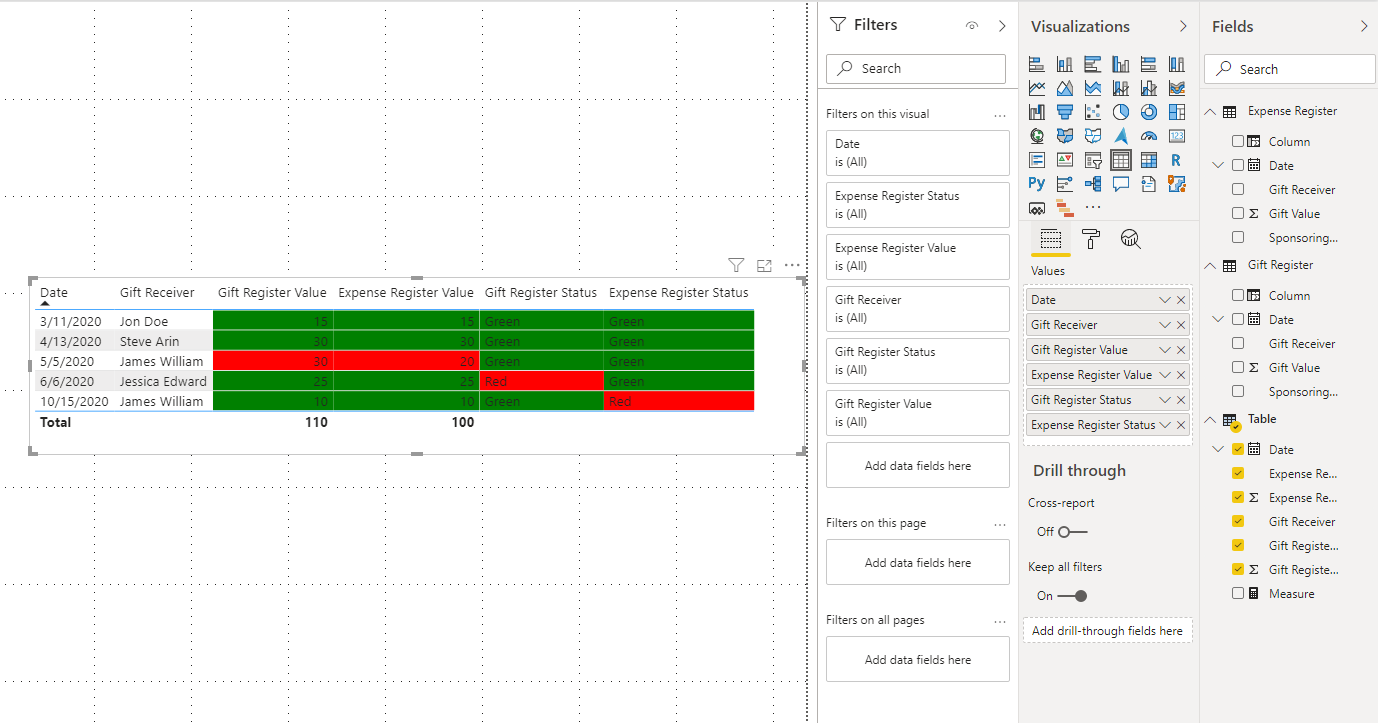Select the pie chart visualization
This screenshot has height=723, width=1378.
pyautogui.click(x=1121, y=112)
